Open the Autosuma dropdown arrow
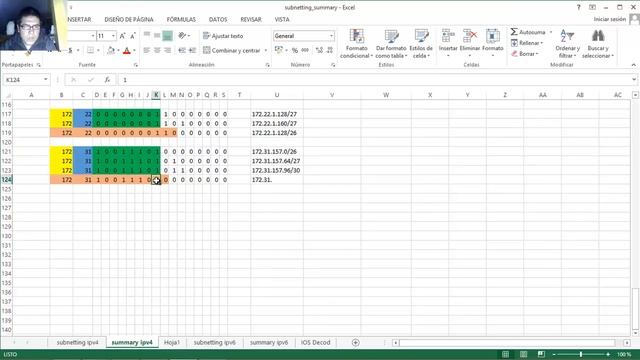Viewport: 640px width, 360px height. [x=551, y=32]
